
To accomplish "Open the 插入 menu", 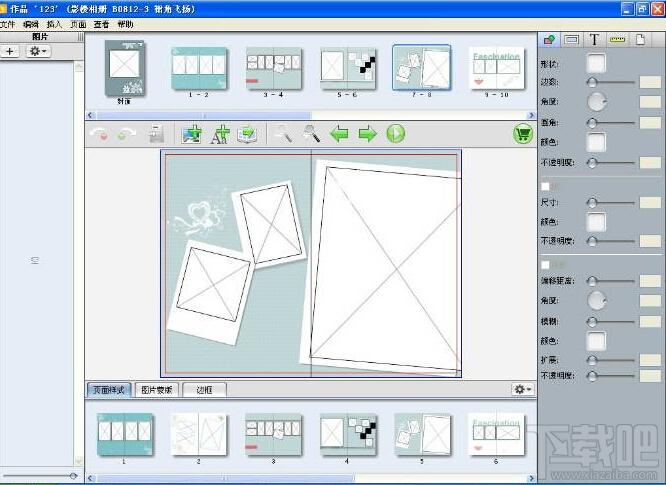I will (x=54, y=24).
